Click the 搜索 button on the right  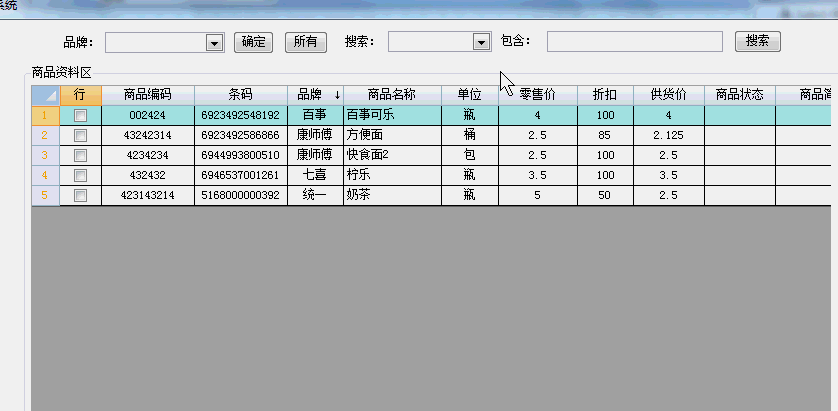pos(757,41)
